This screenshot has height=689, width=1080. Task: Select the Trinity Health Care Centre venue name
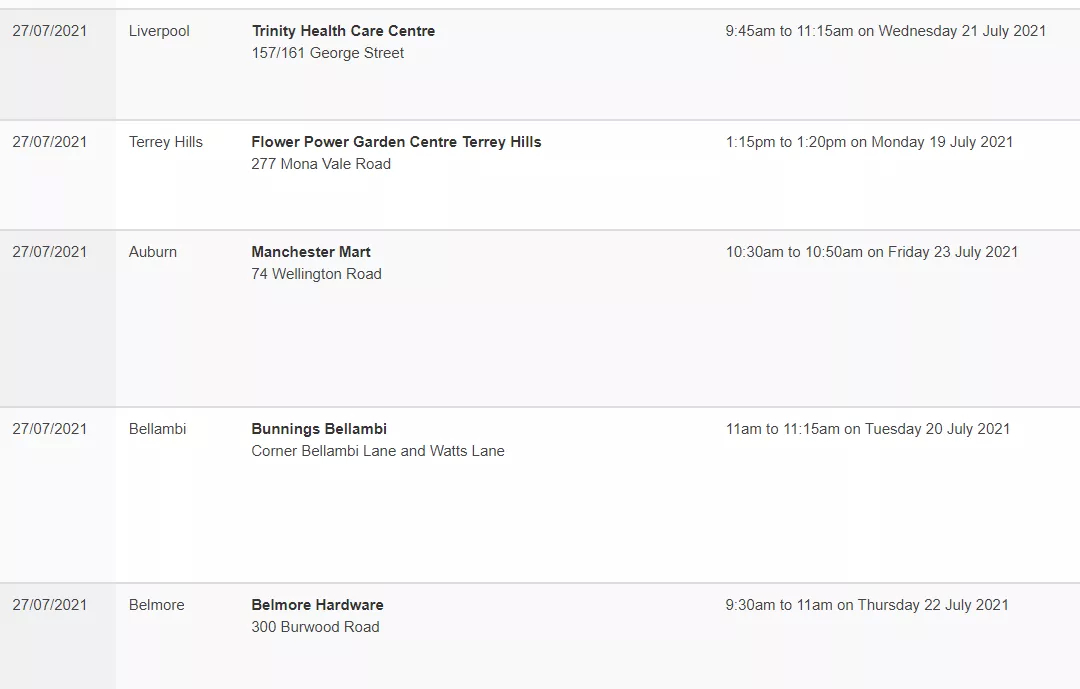[343, 31]
